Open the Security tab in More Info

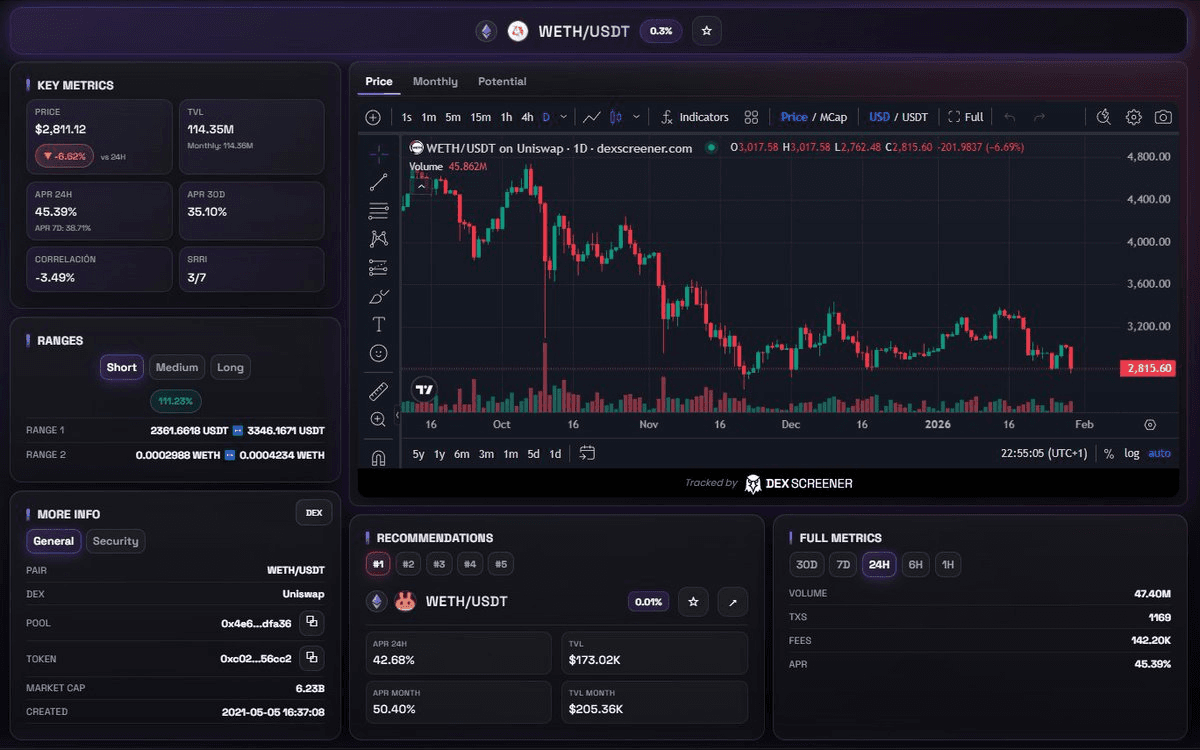[x=116, y=541]
